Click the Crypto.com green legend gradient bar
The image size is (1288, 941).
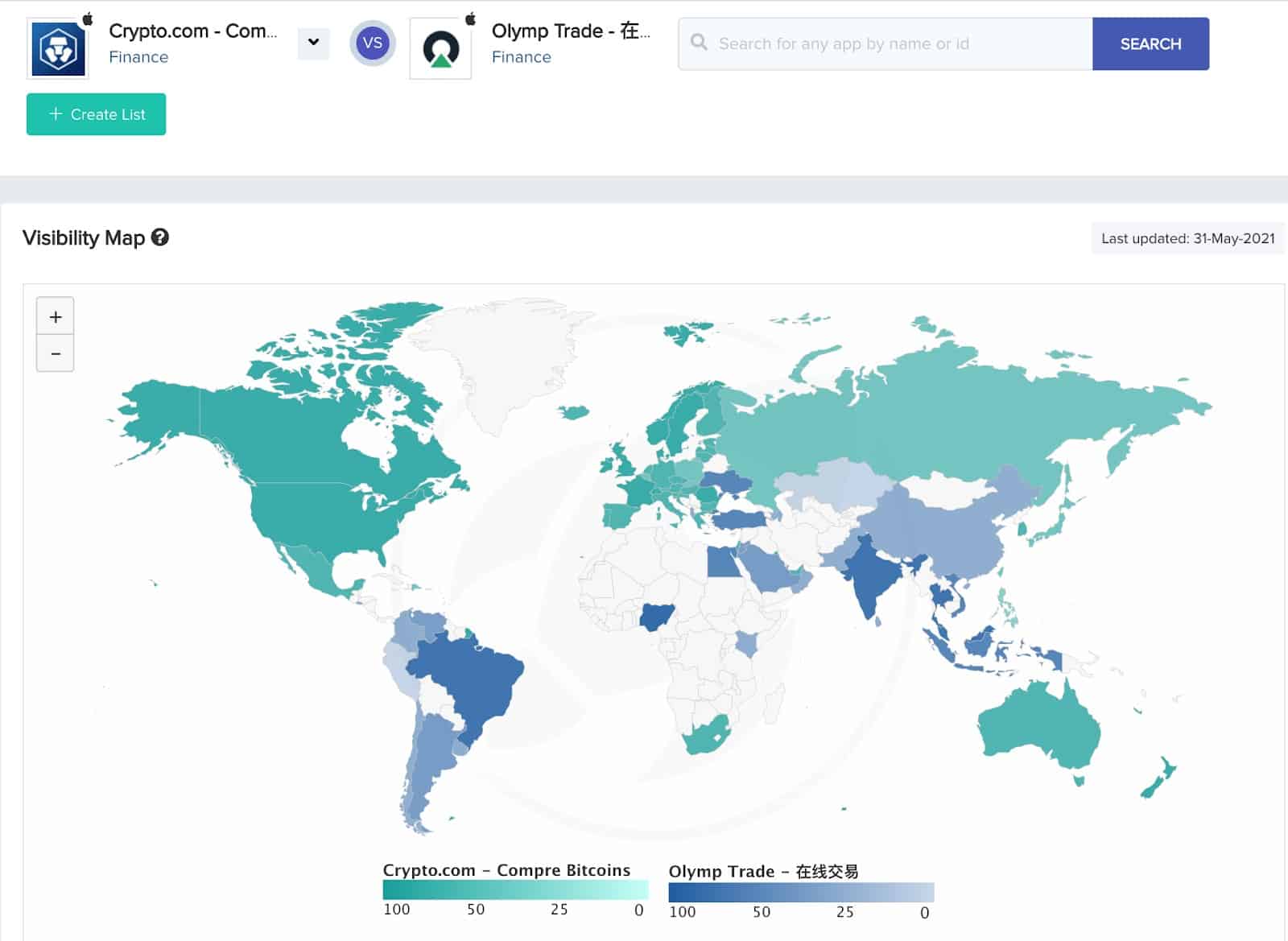coord(515,889)
